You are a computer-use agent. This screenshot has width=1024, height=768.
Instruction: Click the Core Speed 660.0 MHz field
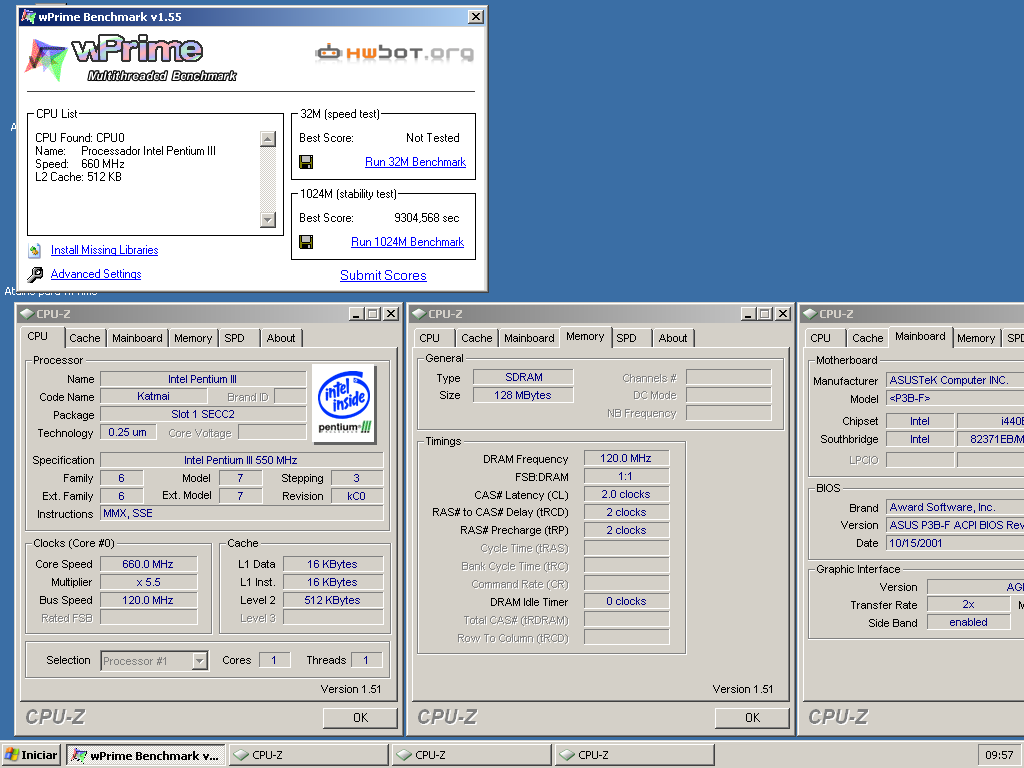point(148,564)
